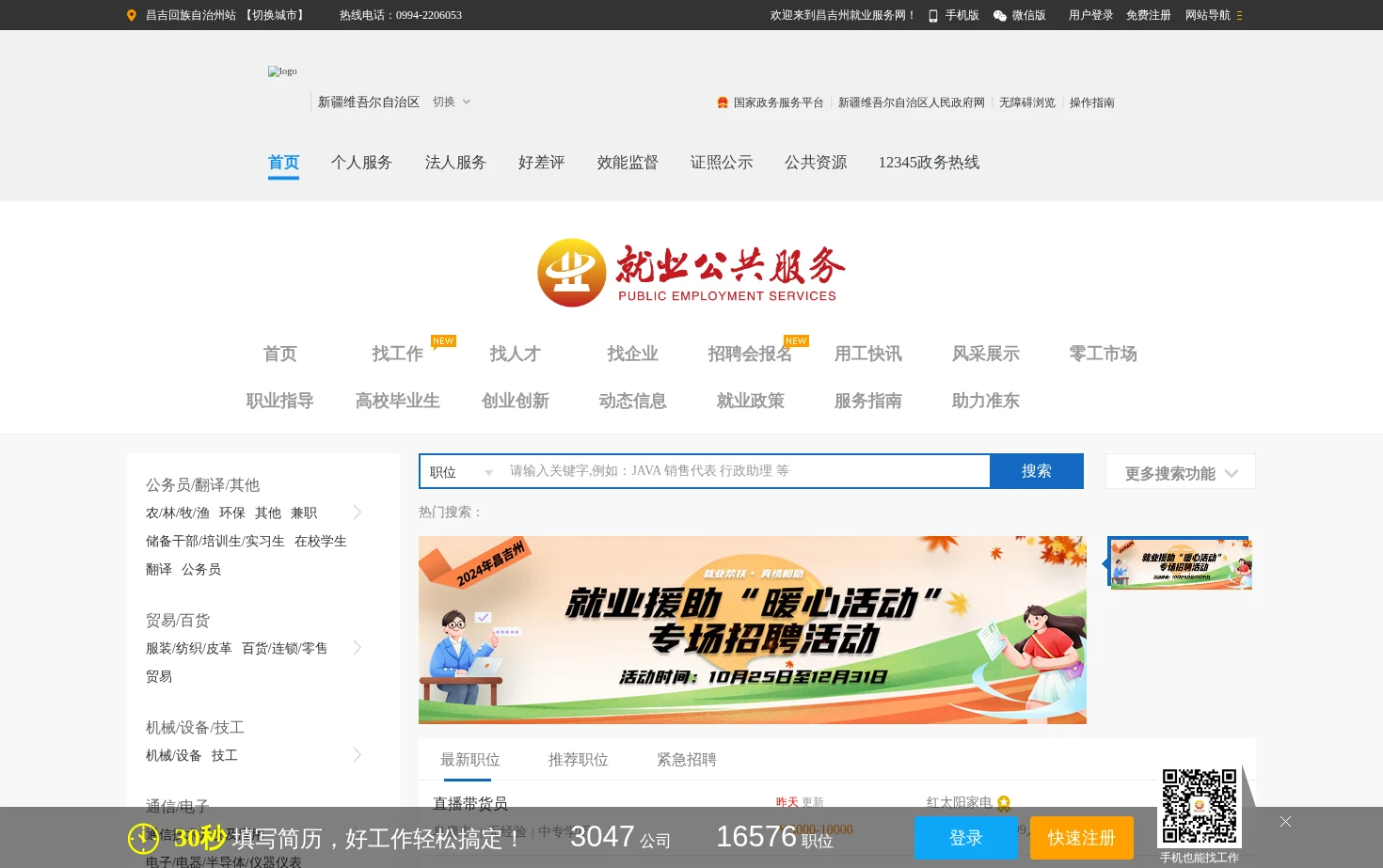Open 新疆维吾尔自治区人民政府网 link
Screen dimensions: 1383x868
[912, 103]
